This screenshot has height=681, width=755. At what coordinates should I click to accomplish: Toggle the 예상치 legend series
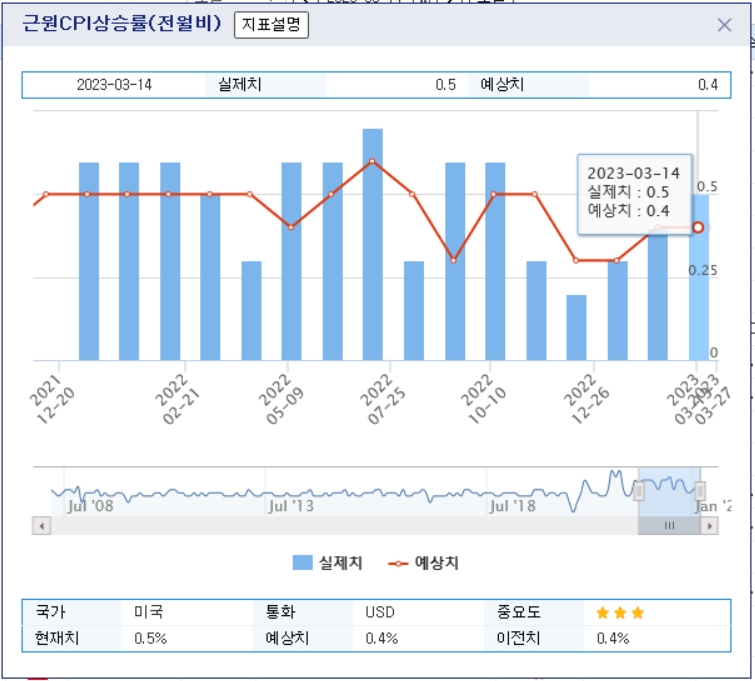[x=423, y=563]
